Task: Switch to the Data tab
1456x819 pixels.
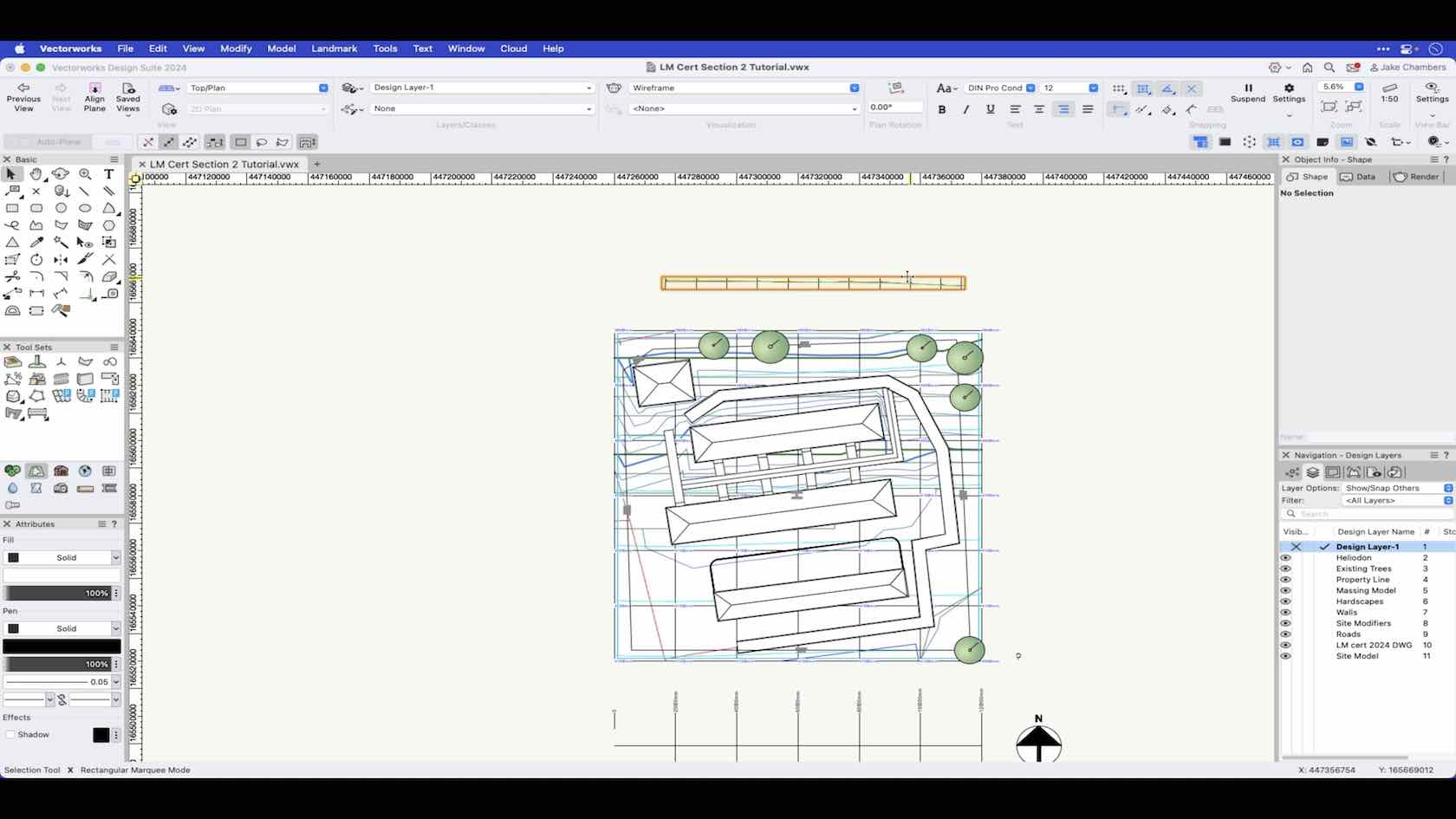Action: coord(1358,177)
